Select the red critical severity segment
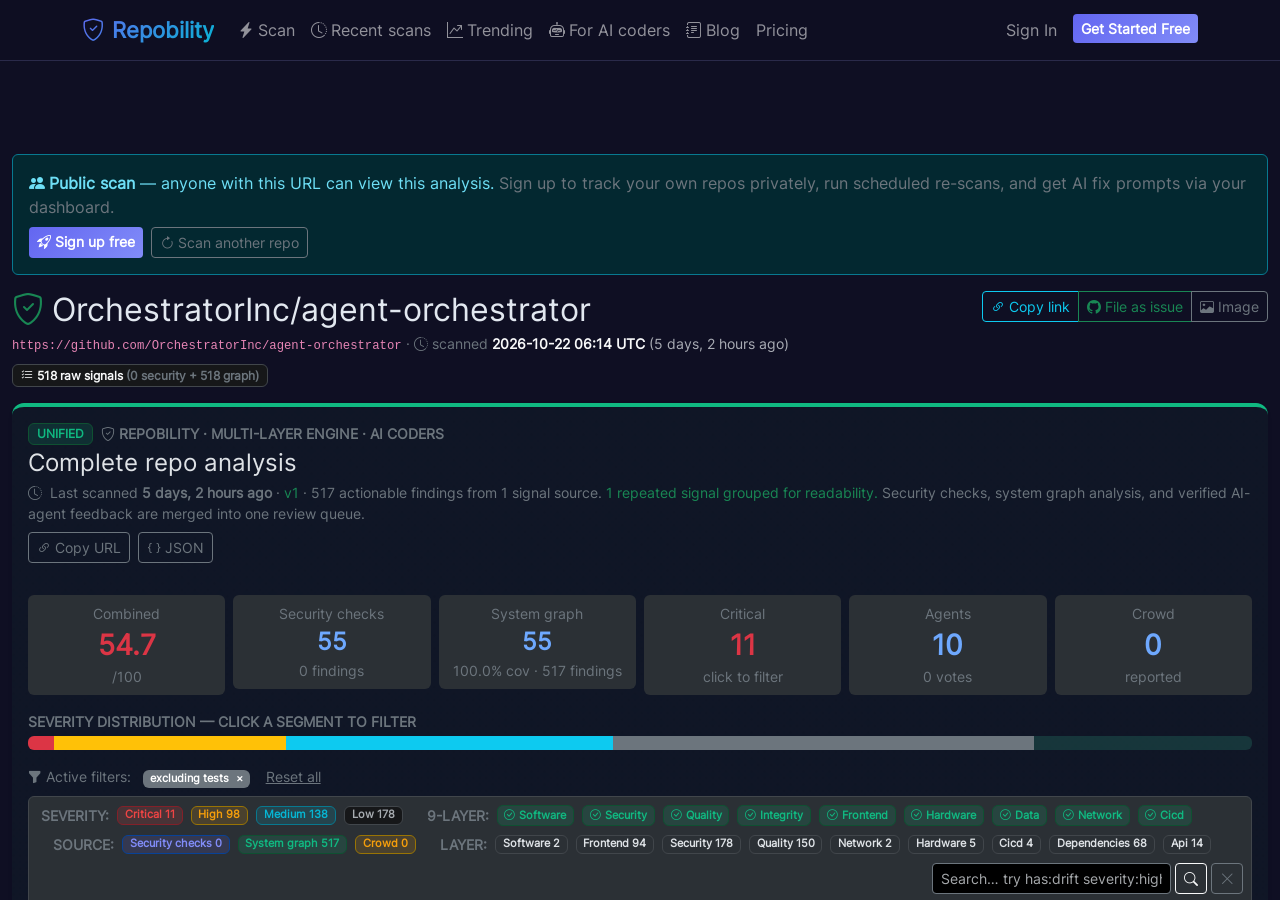The width and height of the screenshot is (1280, 900). (41, 743)
